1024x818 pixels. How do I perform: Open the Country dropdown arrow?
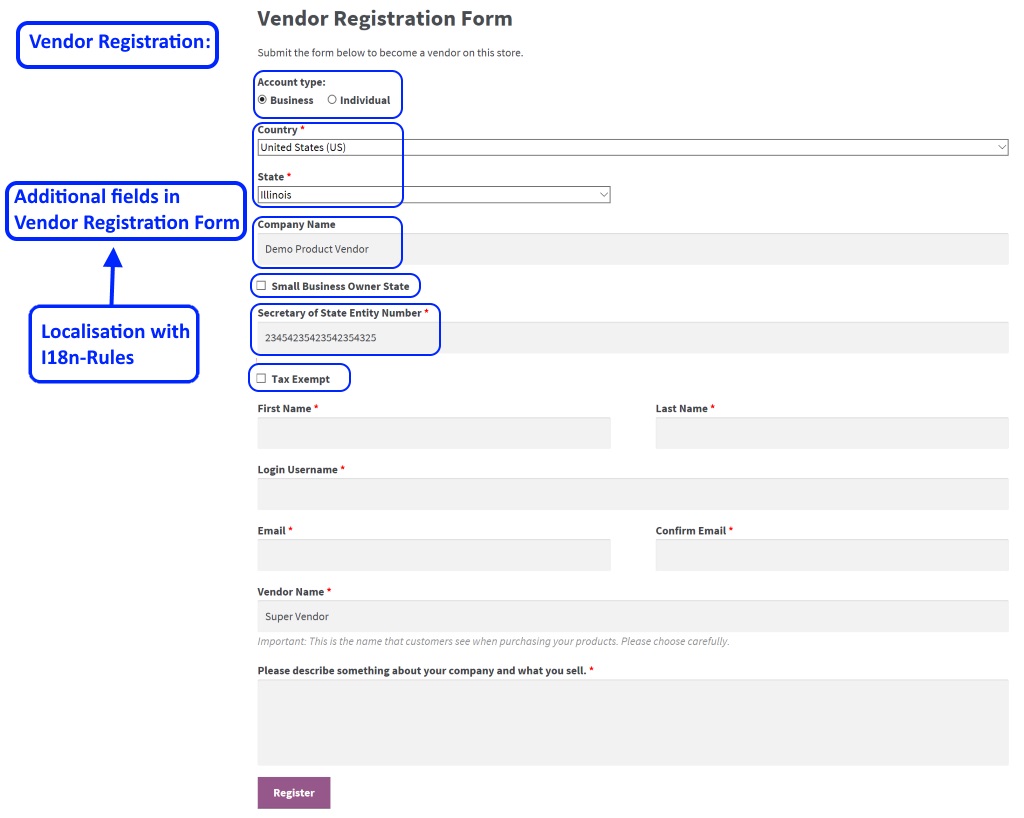tap(1001, 148)
